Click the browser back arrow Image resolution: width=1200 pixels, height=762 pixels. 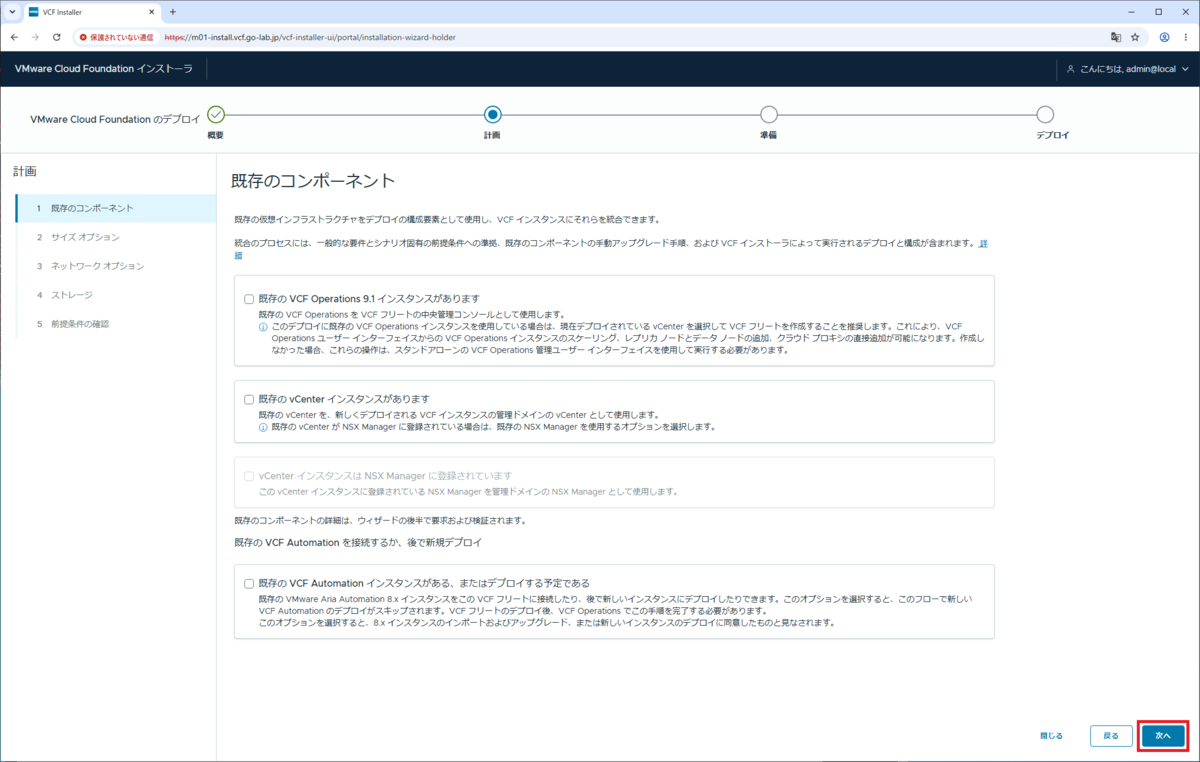tap(14, 37)
